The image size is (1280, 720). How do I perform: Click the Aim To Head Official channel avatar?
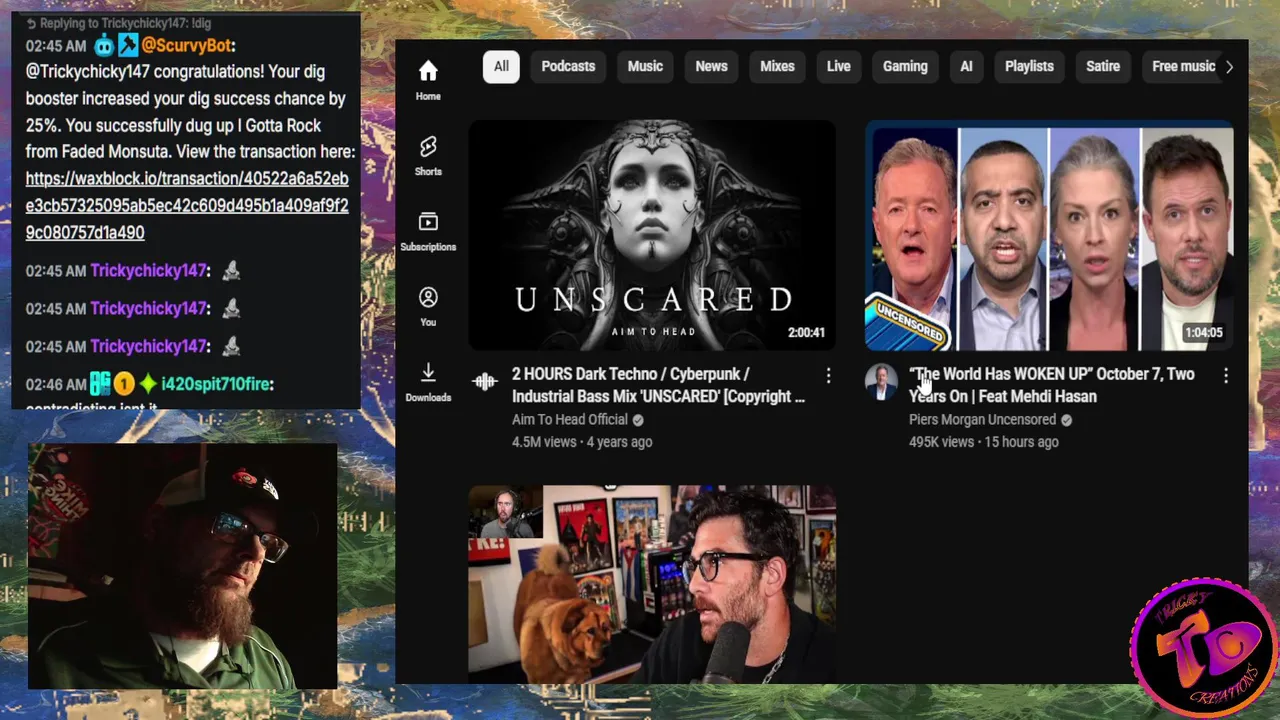[x=484, y=381]
